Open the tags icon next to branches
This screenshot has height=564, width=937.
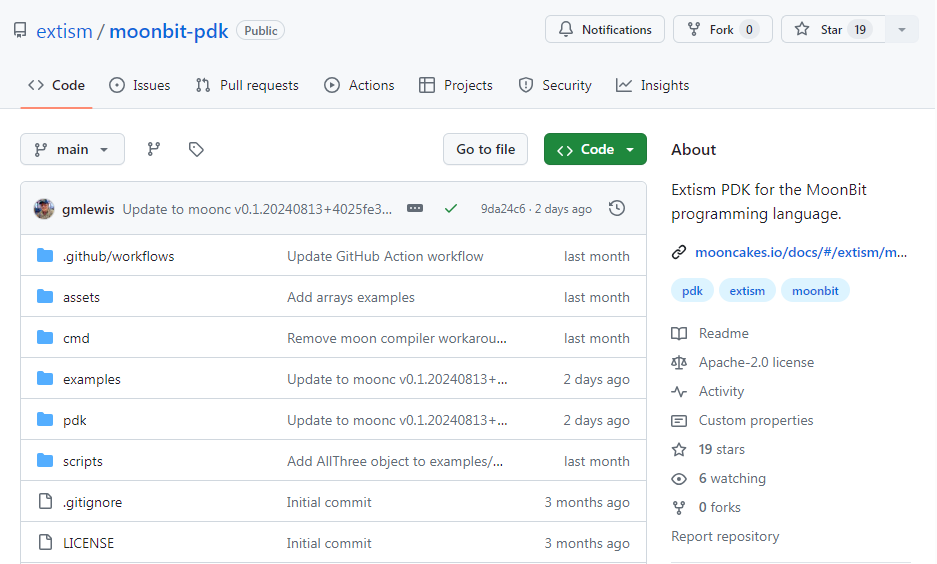(x=196, y=149)
